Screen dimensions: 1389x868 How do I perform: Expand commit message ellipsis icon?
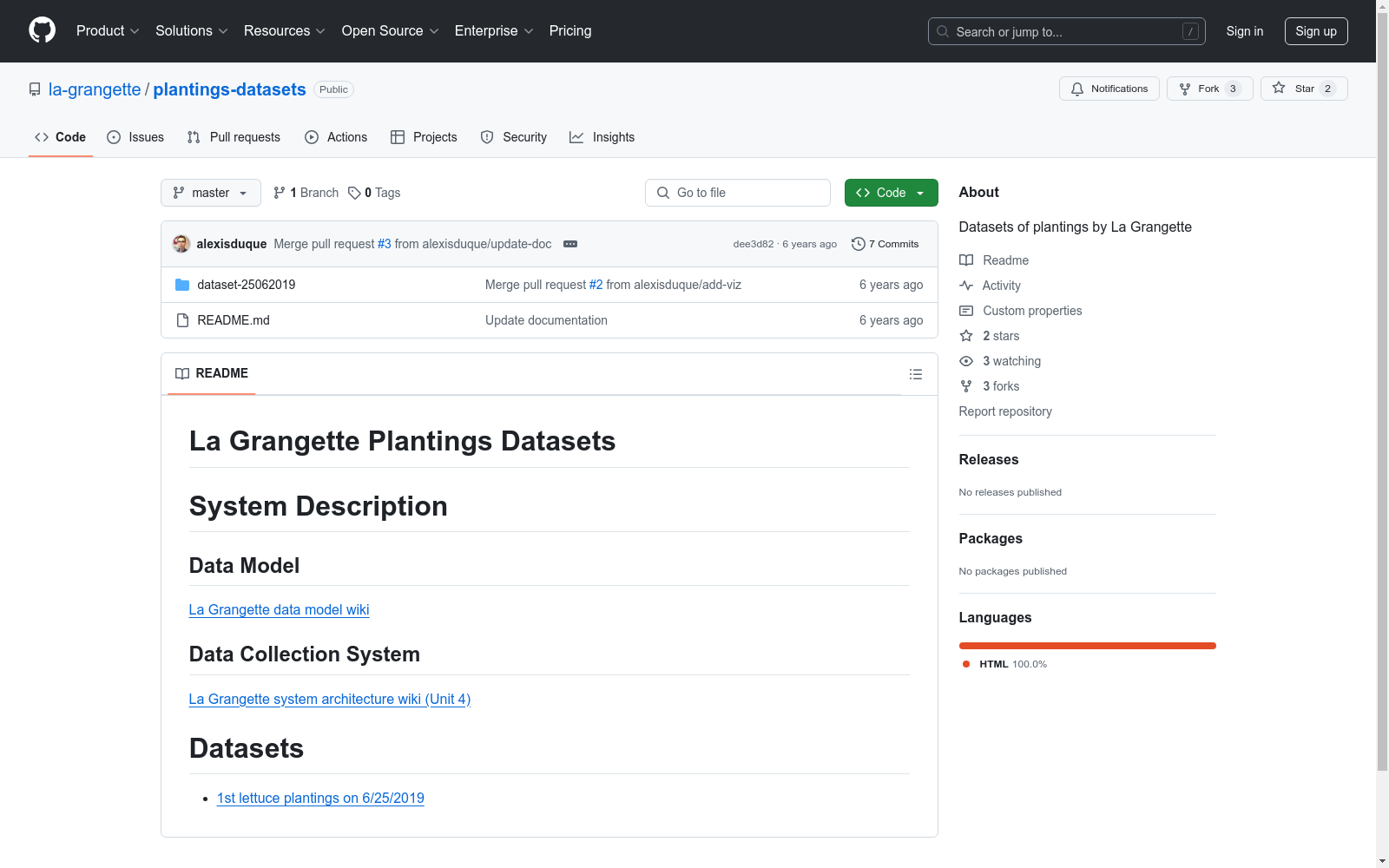tap(570, 244)
